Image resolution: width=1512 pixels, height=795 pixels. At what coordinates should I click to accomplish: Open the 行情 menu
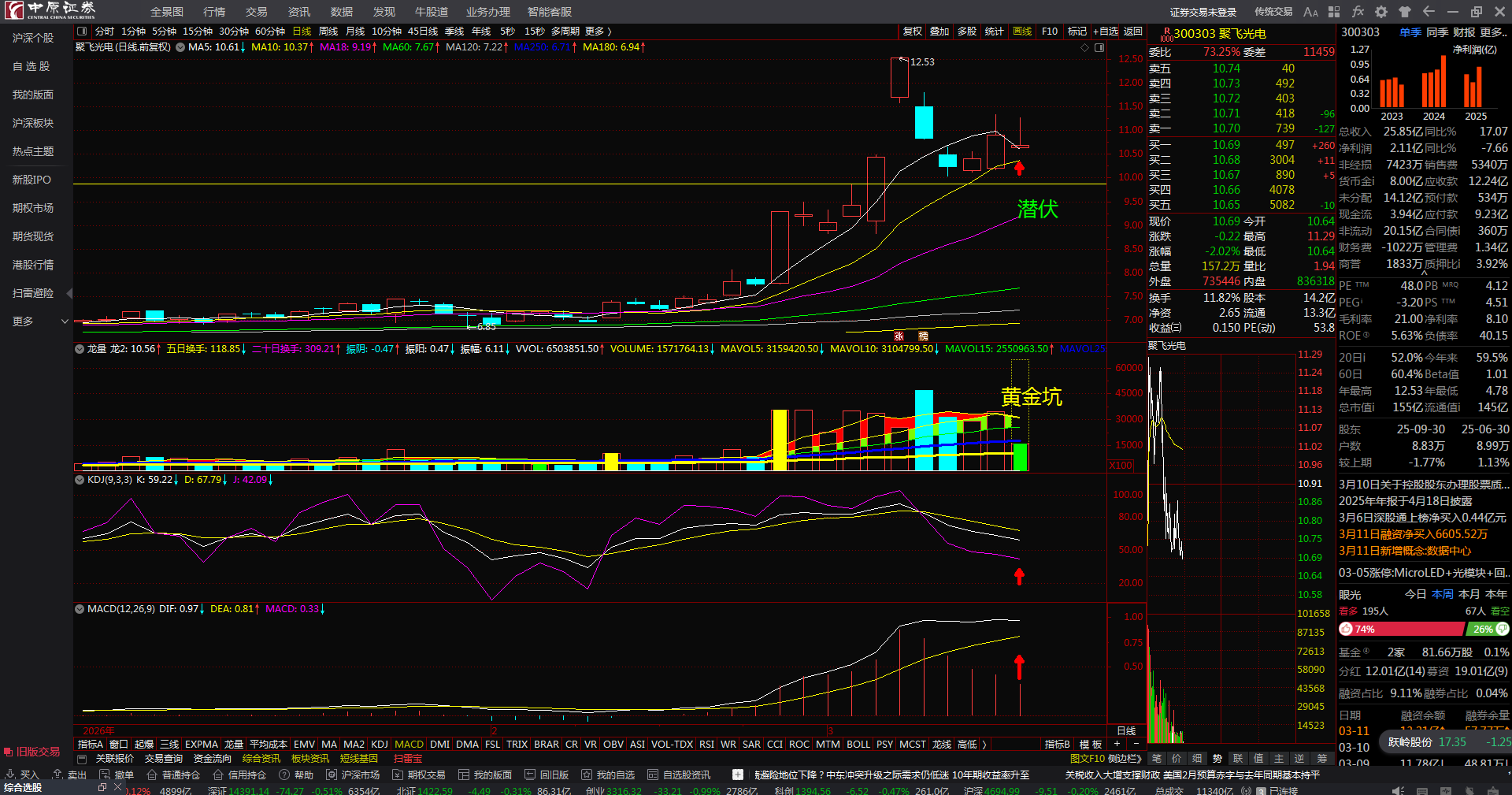pyautogui.click(x=213, y=12)
